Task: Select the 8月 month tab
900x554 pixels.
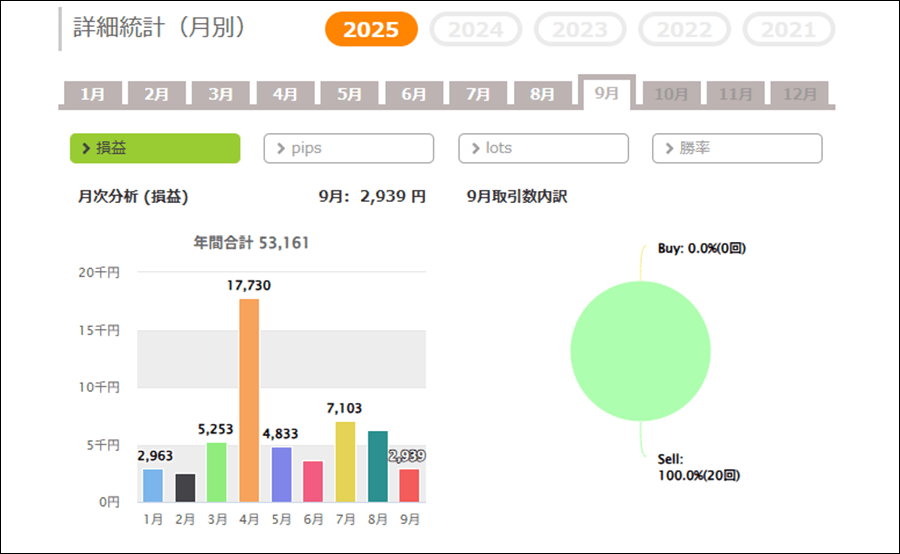Action: tap(542, 94)
